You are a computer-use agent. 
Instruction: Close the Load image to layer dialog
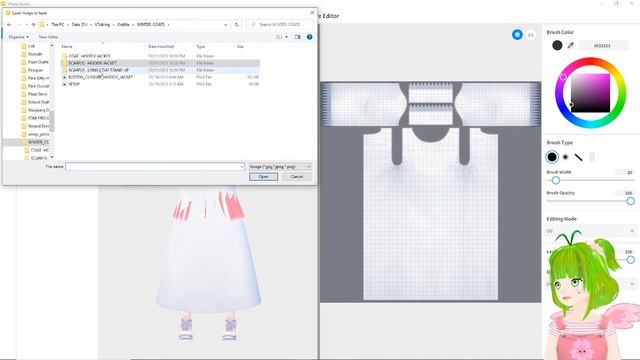pyautogui.click(x=312, y=13)
